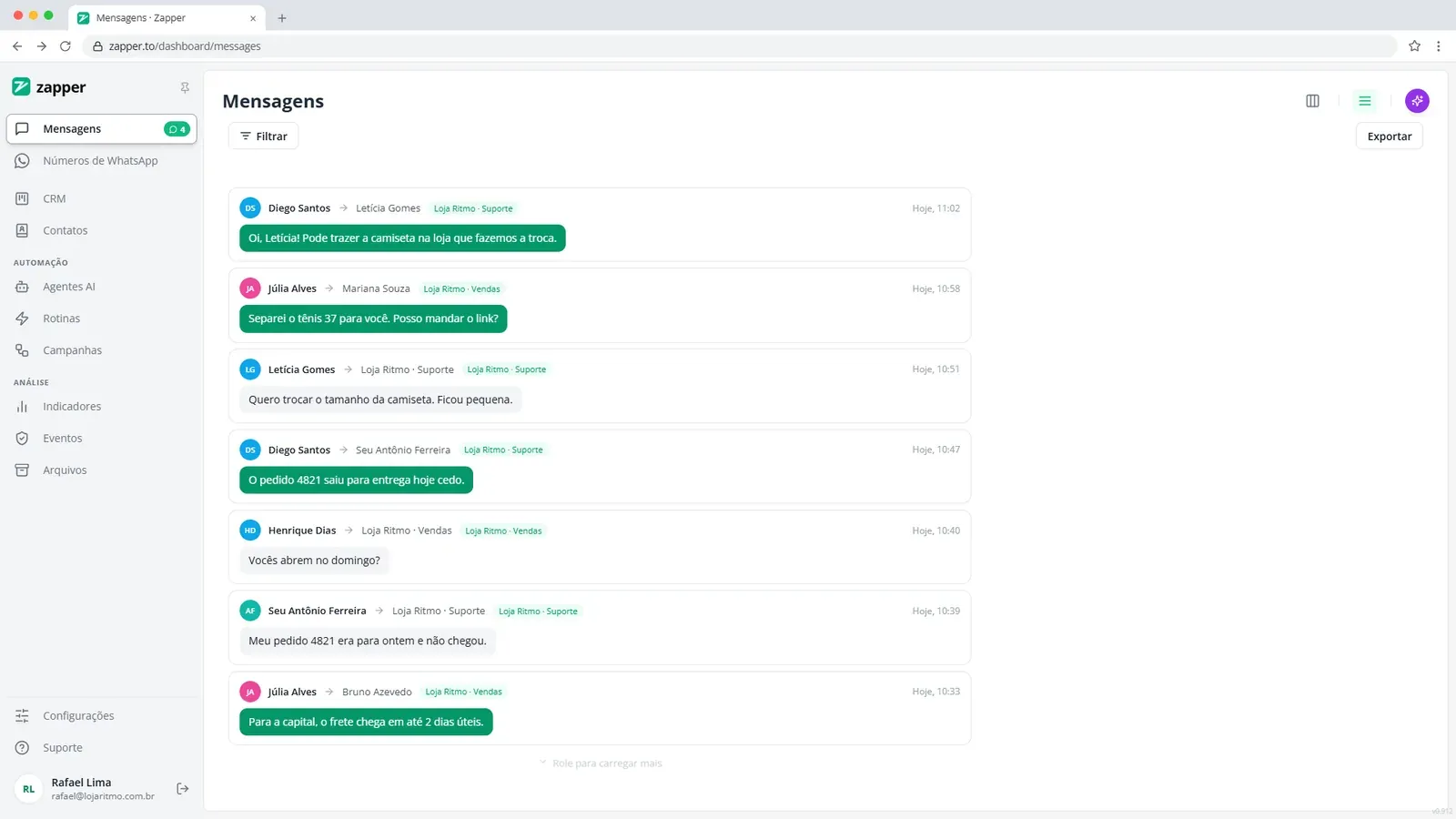Screen dimensions: 1456x819
Task: Click the Eventos shield icon
Action: coord(22,439)
